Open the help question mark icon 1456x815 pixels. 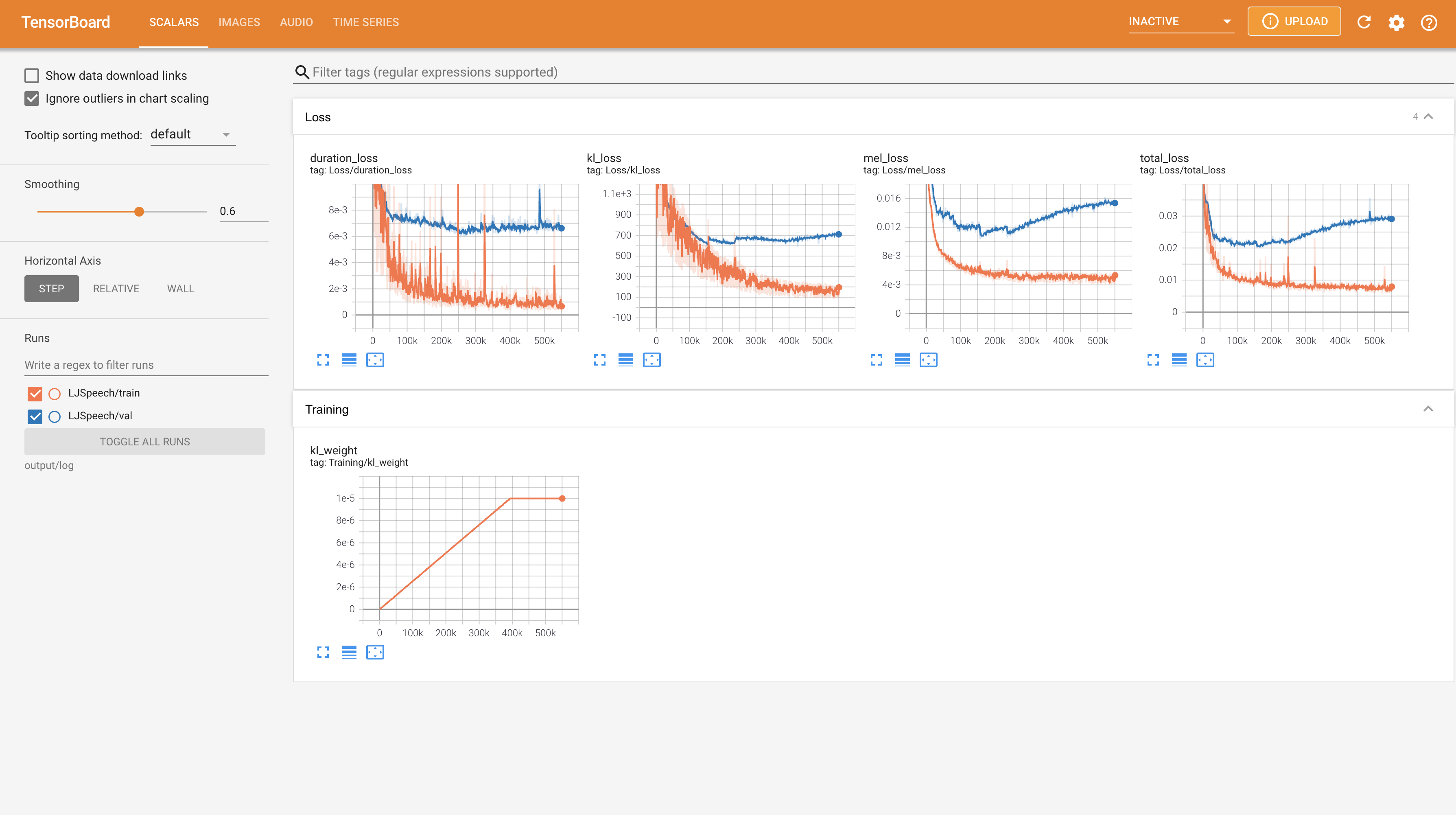point(1428,22)
